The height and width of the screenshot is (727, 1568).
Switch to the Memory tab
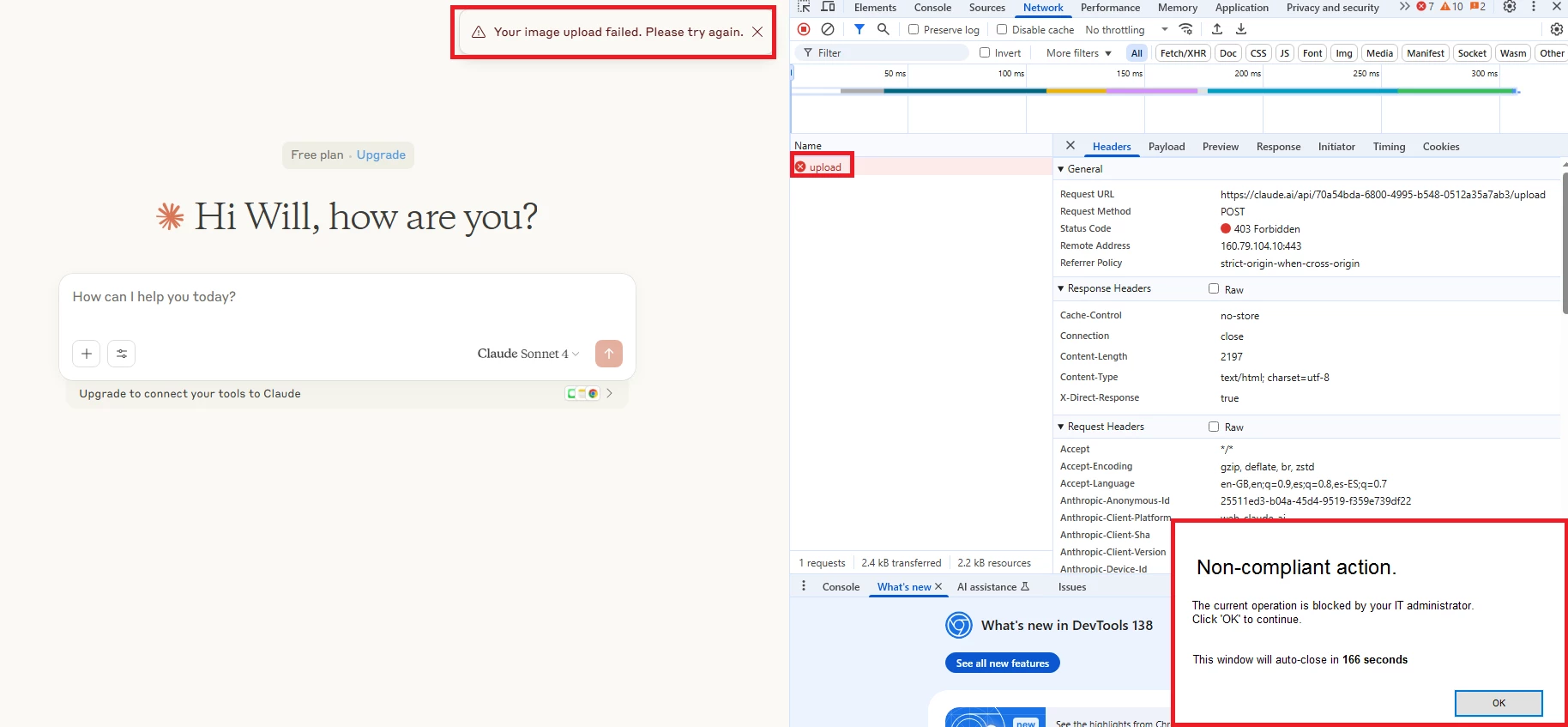[x=1178, y=8]
